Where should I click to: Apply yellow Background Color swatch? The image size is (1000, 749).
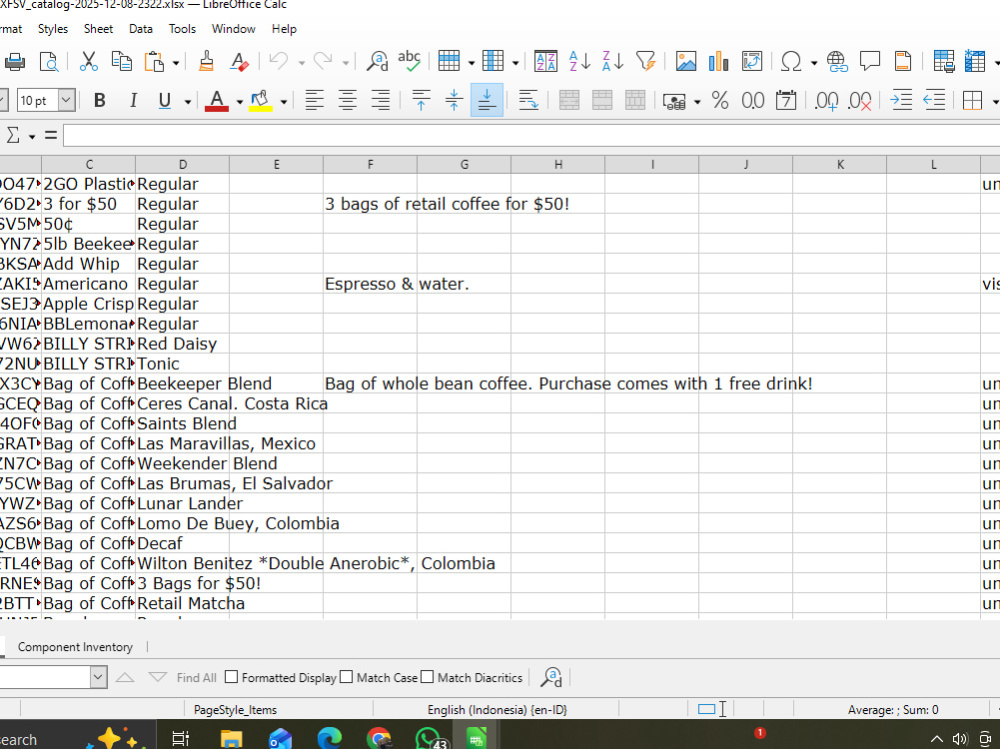pyautogui.click(x=260, y=101)
